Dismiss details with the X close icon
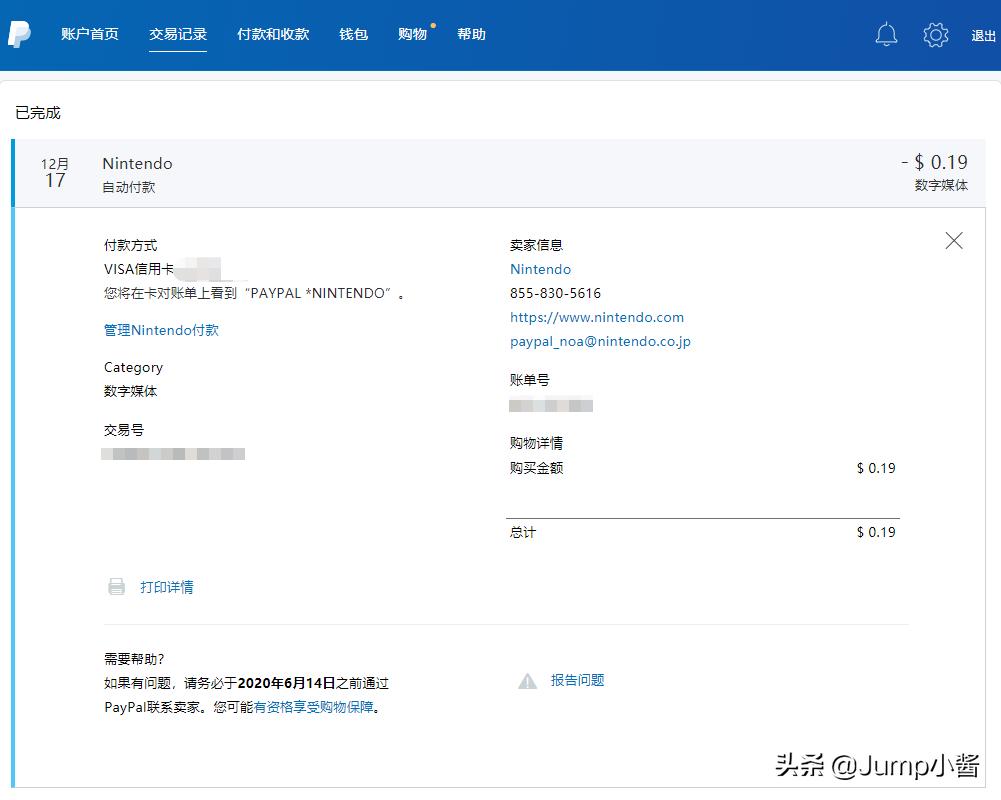The height and width of the screenshot is (800, 1001). tap(953, 240)
